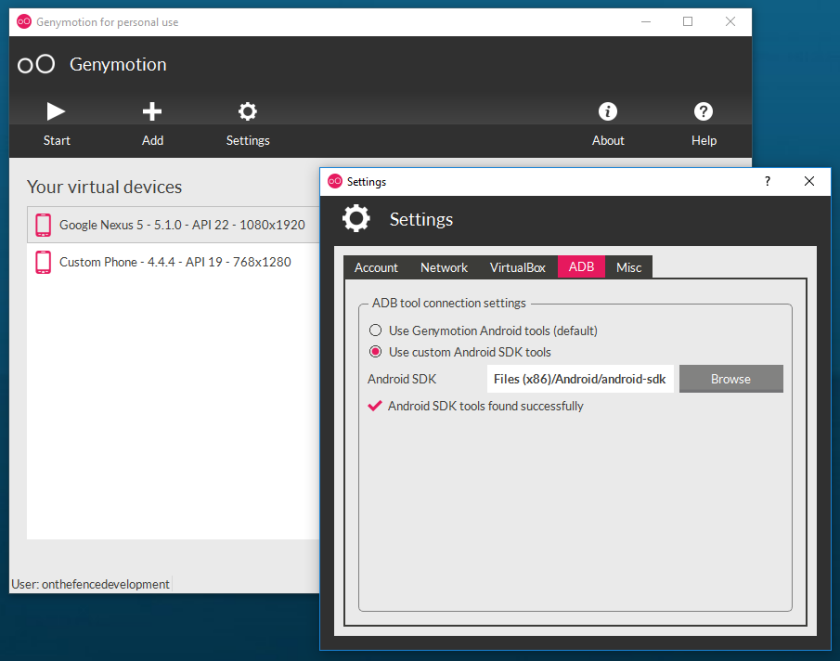
Task: Click the Google Nexus 5 phone icon
Action: tap(43, 225)
